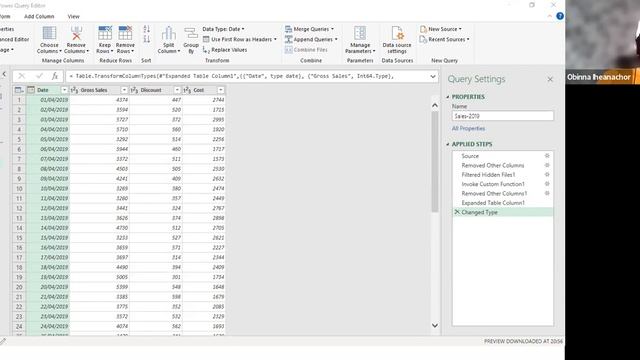640x360 pixels.
Task: Select the Removed Other Columns step
Action: (493, 165)
